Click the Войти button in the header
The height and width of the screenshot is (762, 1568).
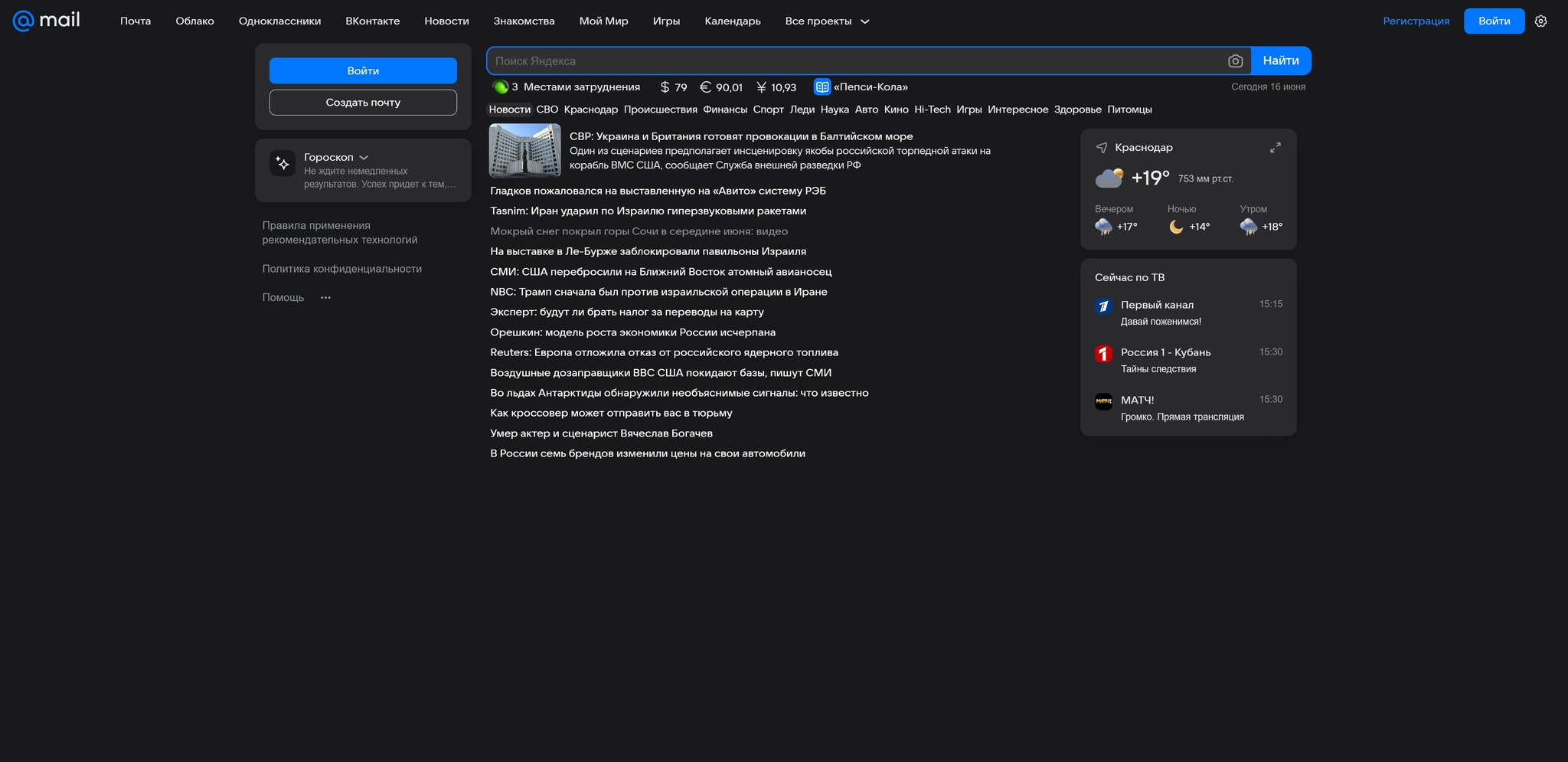[1494, 21]
